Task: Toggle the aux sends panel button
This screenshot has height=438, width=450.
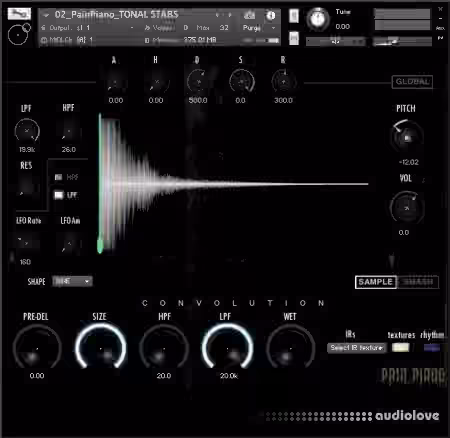Action: click(x=440, y=28)
